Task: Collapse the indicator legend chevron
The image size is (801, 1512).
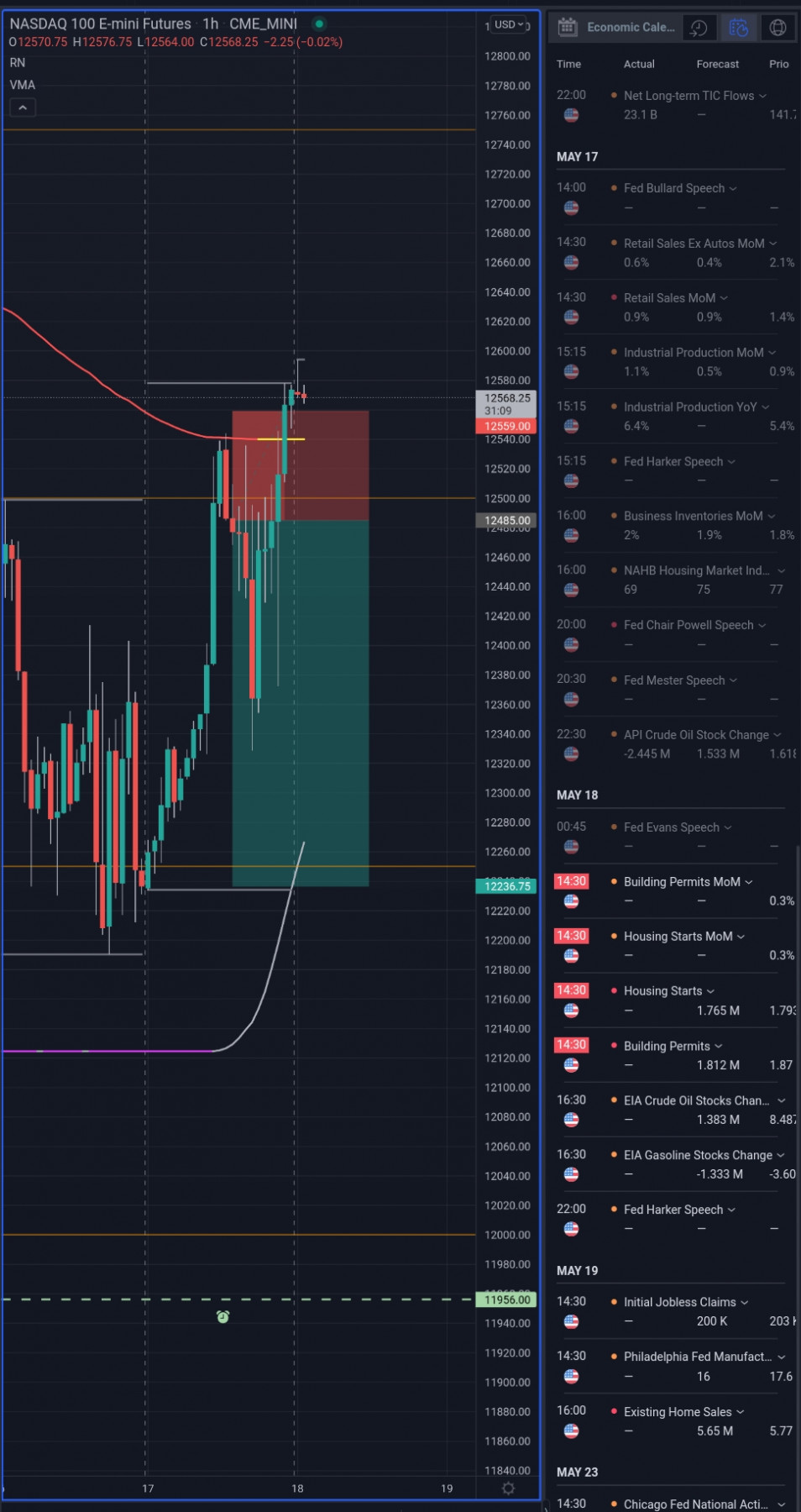Action: [23, 108]
